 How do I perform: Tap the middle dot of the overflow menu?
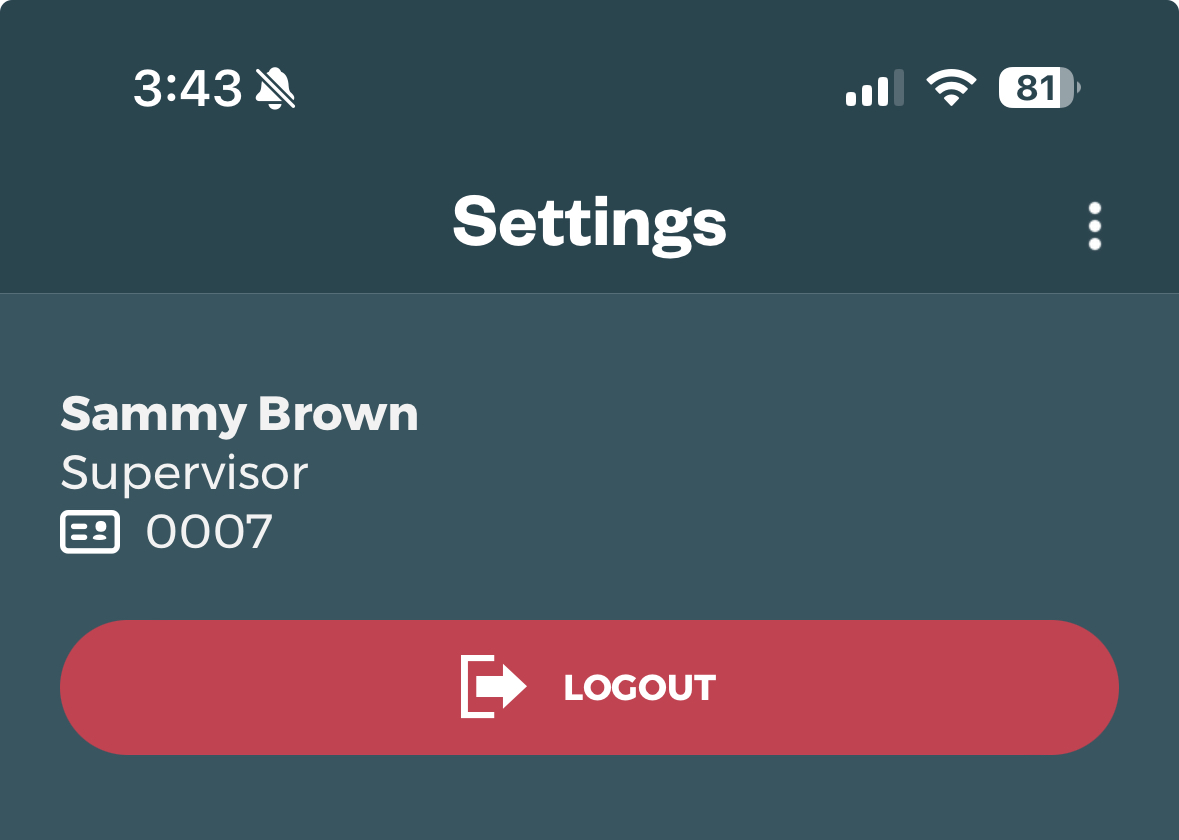coord(1094,226)
